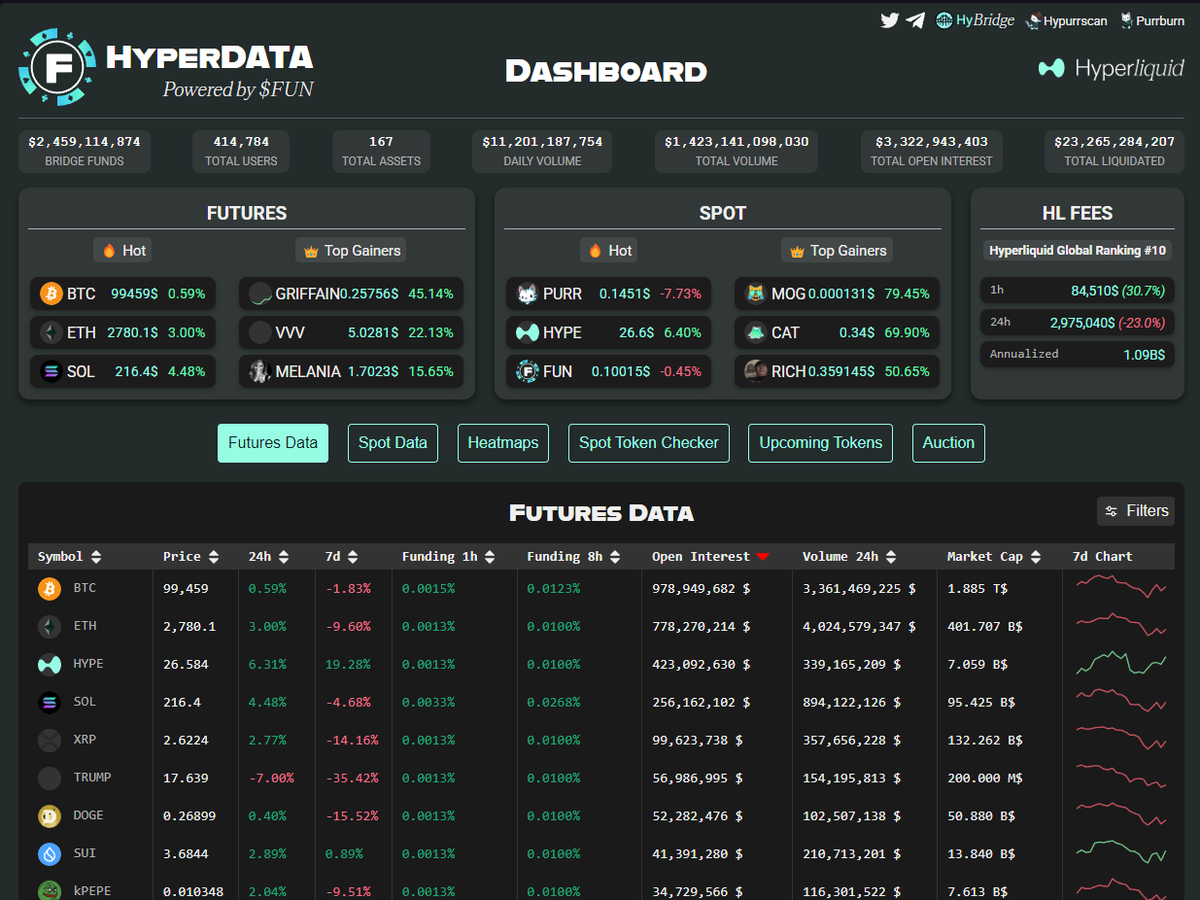
Task: Click the HYPE icon in Spot Hot
Action: (x=527, y=332)
